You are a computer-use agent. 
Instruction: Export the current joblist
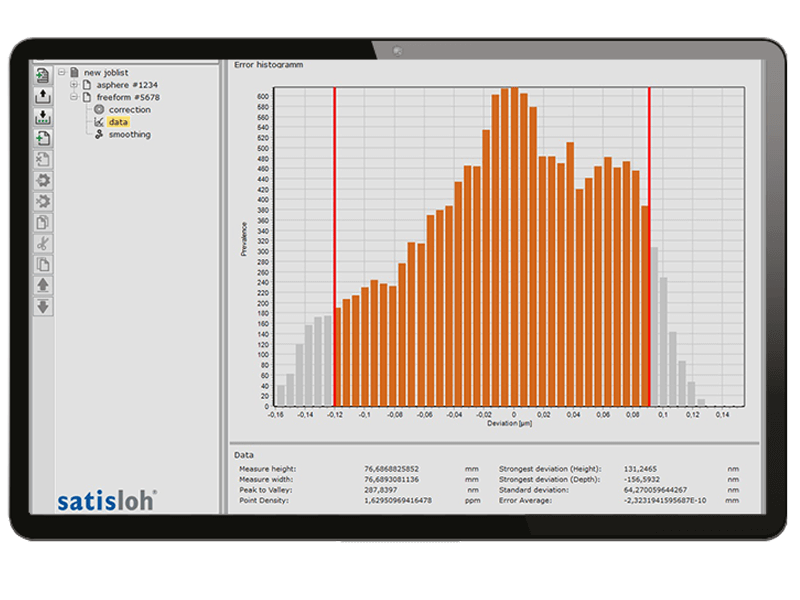point(41,97)
